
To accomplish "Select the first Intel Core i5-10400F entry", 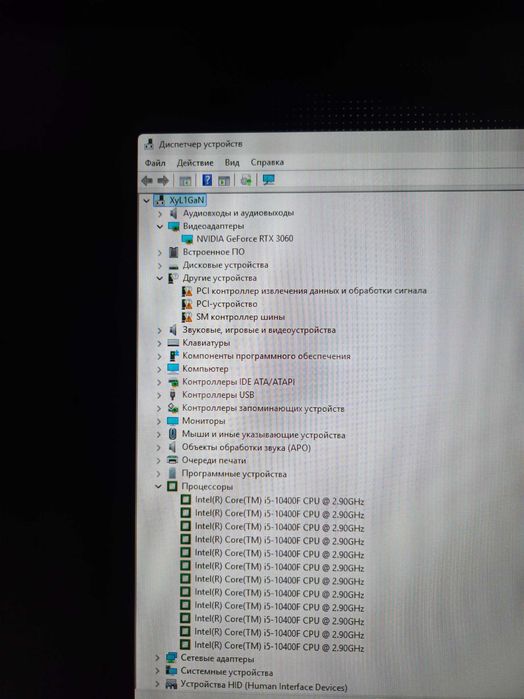I will point(280,501).
